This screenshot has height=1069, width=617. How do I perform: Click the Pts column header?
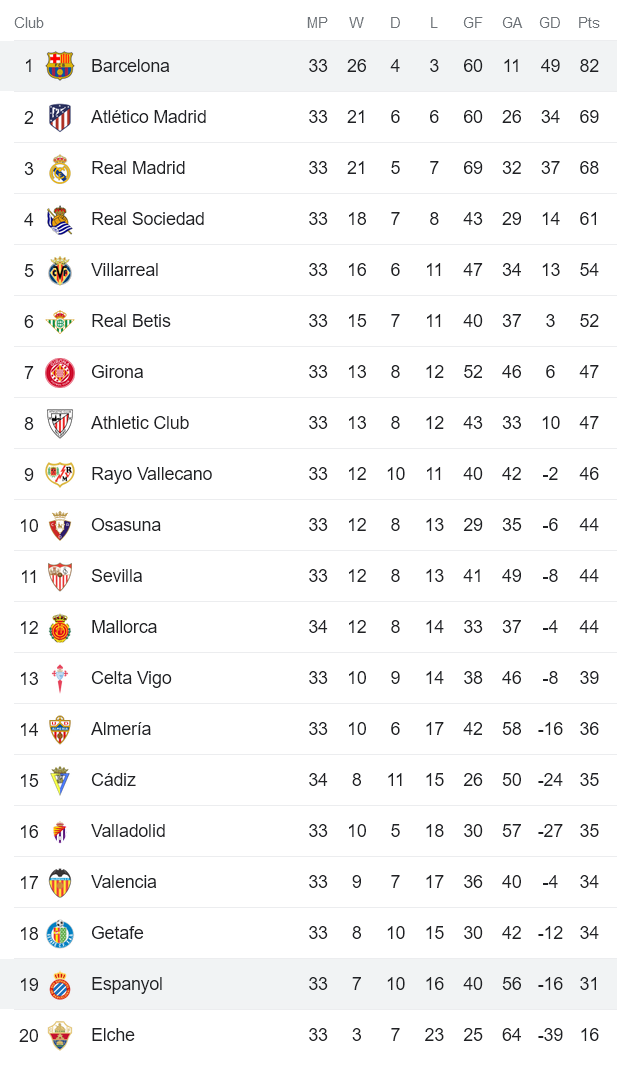coord(588,23)
